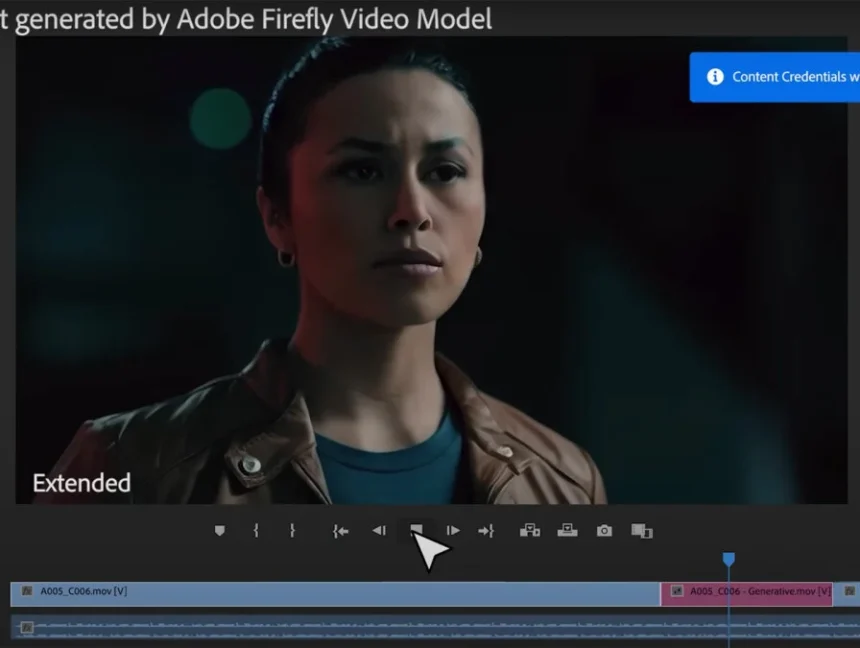Click the playhead marker above the timeline
The image size is (860, 648).
tap(728, 560)
